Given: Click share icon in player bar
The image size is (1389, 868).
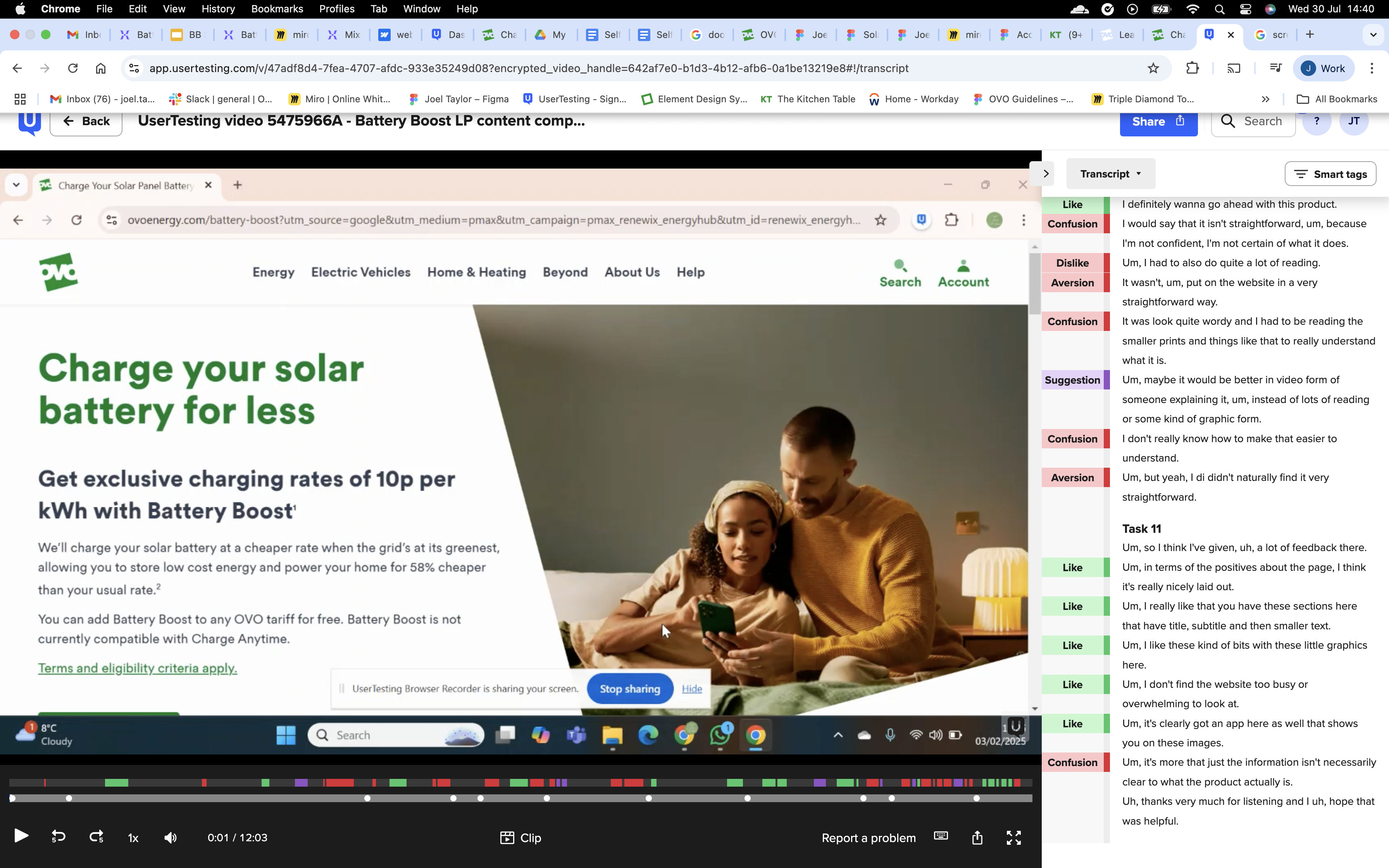Looking at the screenshot, I should pos(977,837).
